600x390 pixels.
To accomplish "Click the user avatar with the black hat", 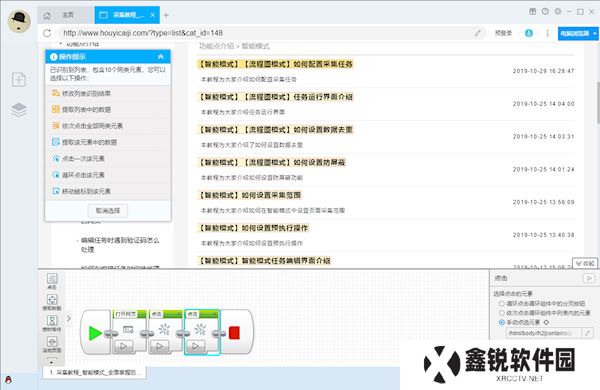I will tap(19, 21).
